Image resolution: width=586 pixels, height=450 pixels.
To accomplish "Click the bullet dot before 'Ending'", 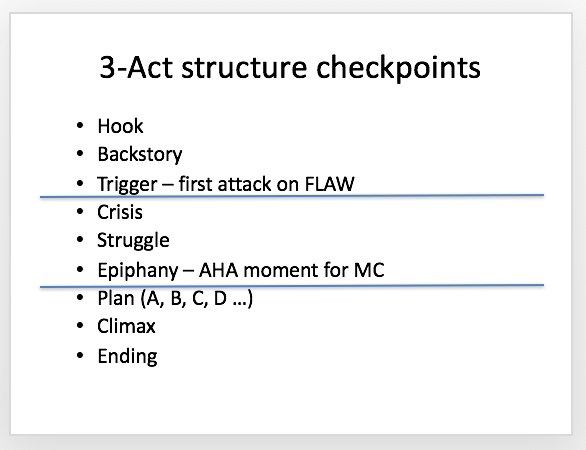I will coord(80,355).
